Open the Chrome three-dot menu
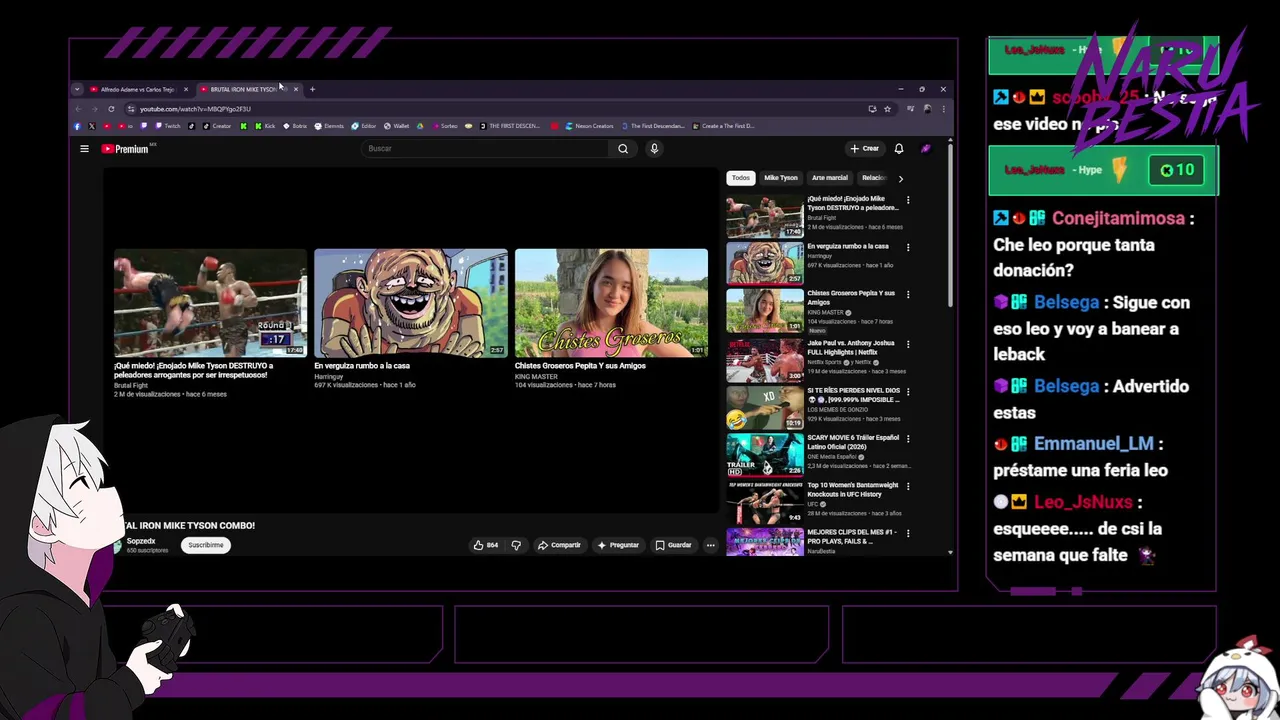This screenshot has width=1280, height=720. point(943,108)
